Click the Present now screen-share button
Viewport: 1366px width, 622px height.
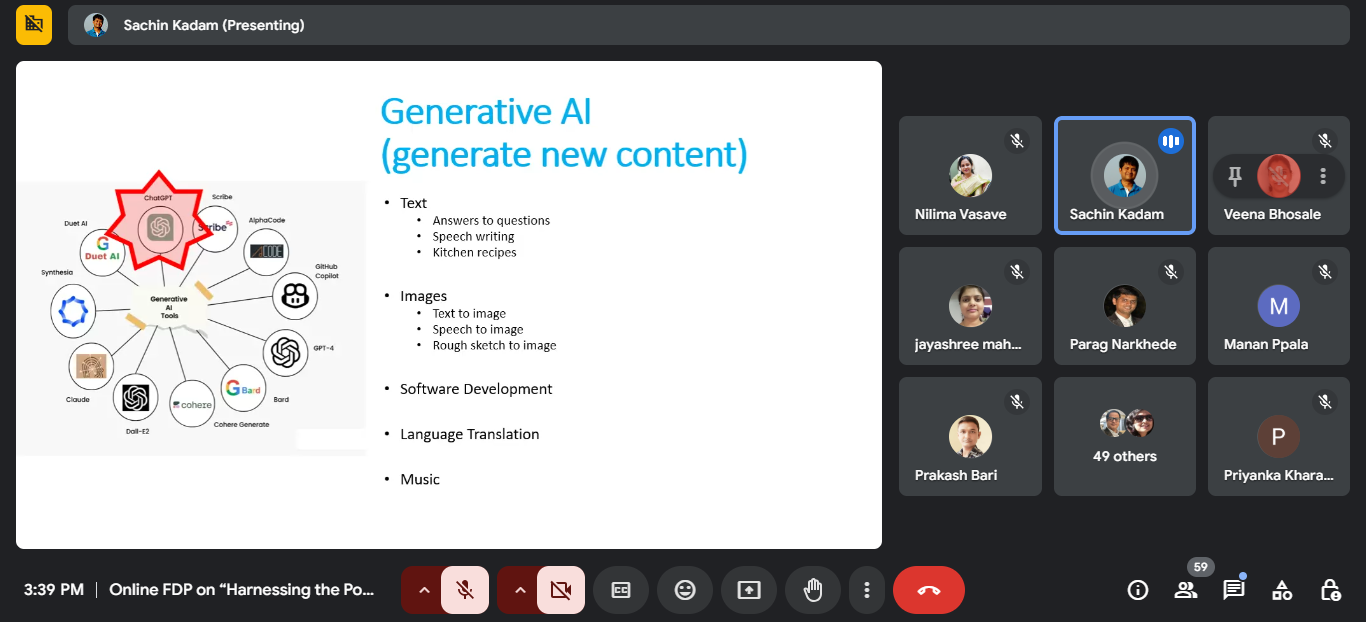[x=749, y=590]
